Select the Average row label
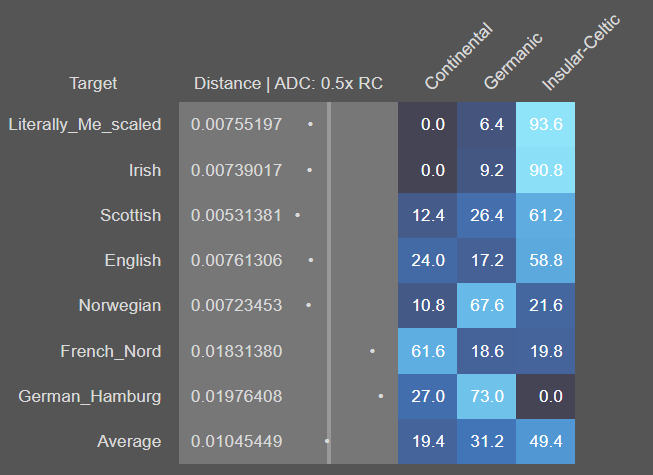 (x=129, y=441)
